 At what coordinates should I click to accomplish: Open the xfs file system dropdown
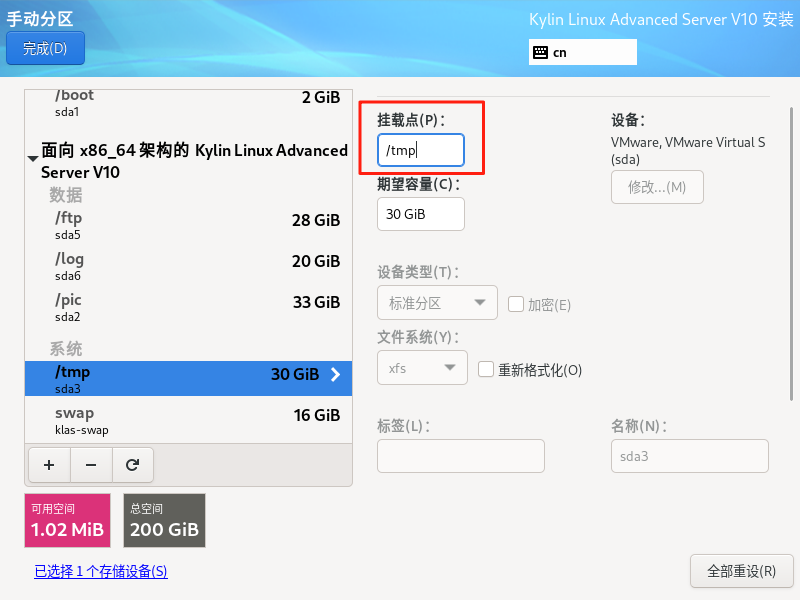point(422,368)
